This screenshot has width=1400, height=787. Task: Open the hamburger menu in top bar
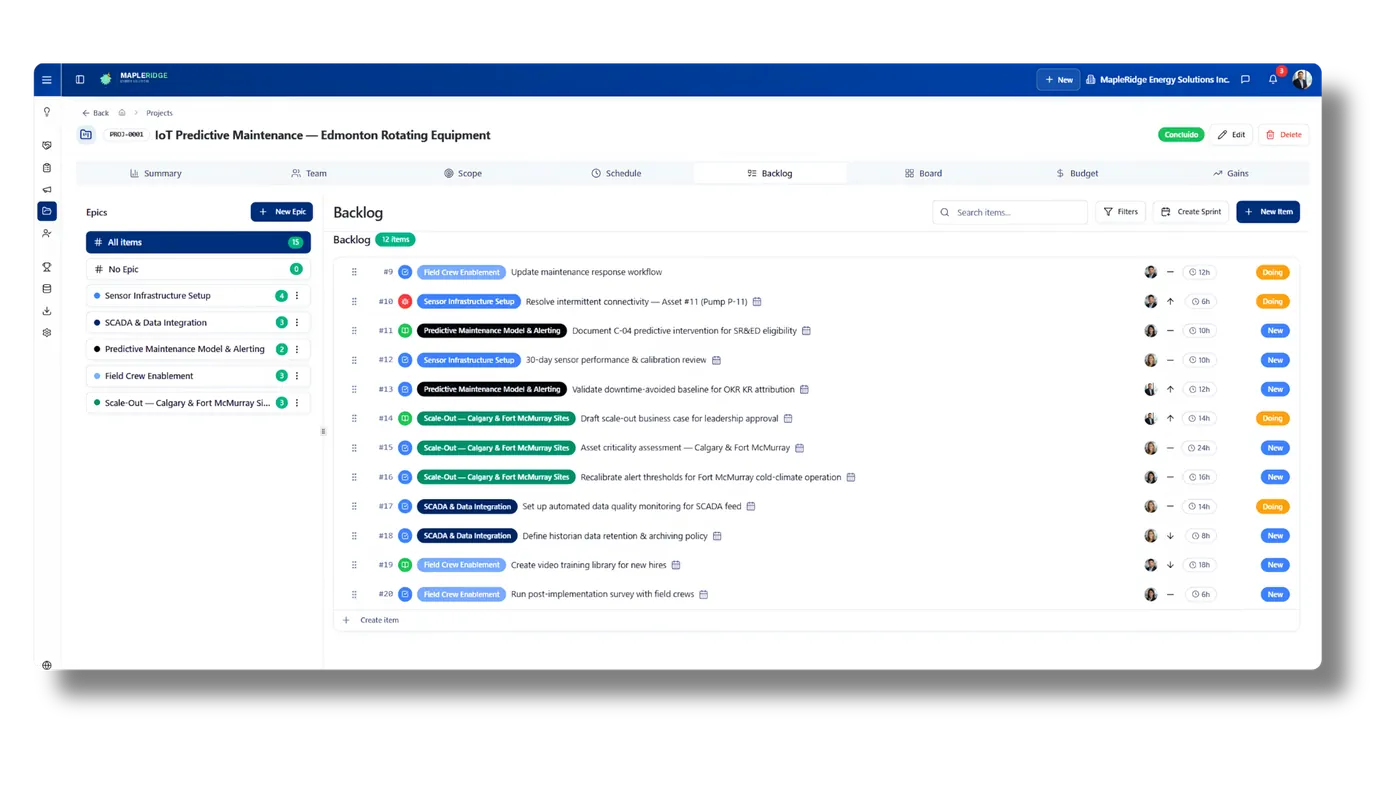click(47, 80)
